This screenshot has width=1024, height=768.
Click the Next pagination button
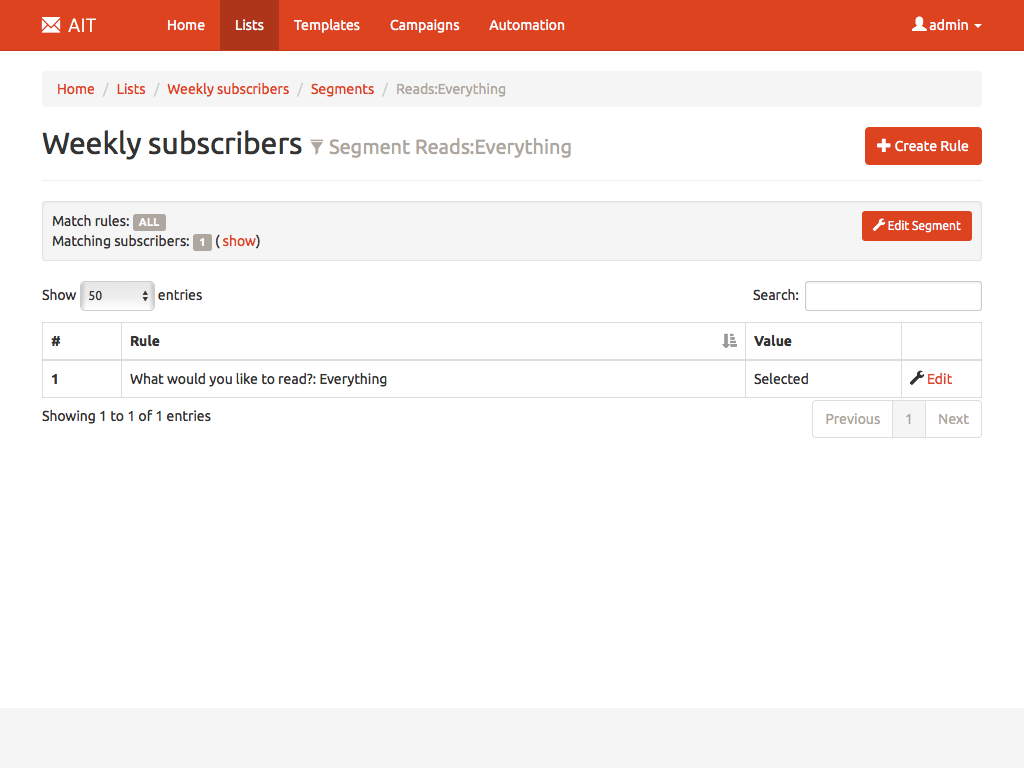point(952,419)
